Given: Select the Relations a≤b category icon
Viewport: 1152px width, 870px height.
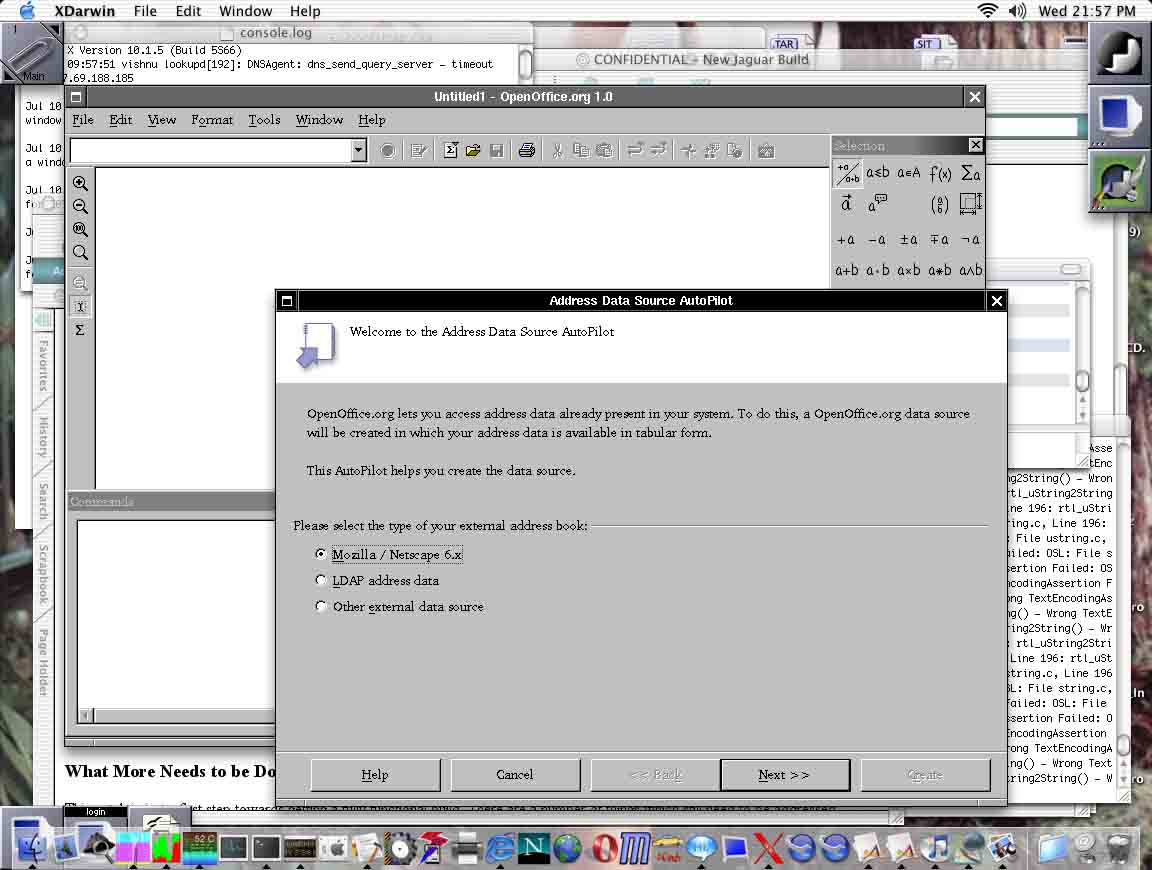Looking at the screenshot, I should click(877, 173).
